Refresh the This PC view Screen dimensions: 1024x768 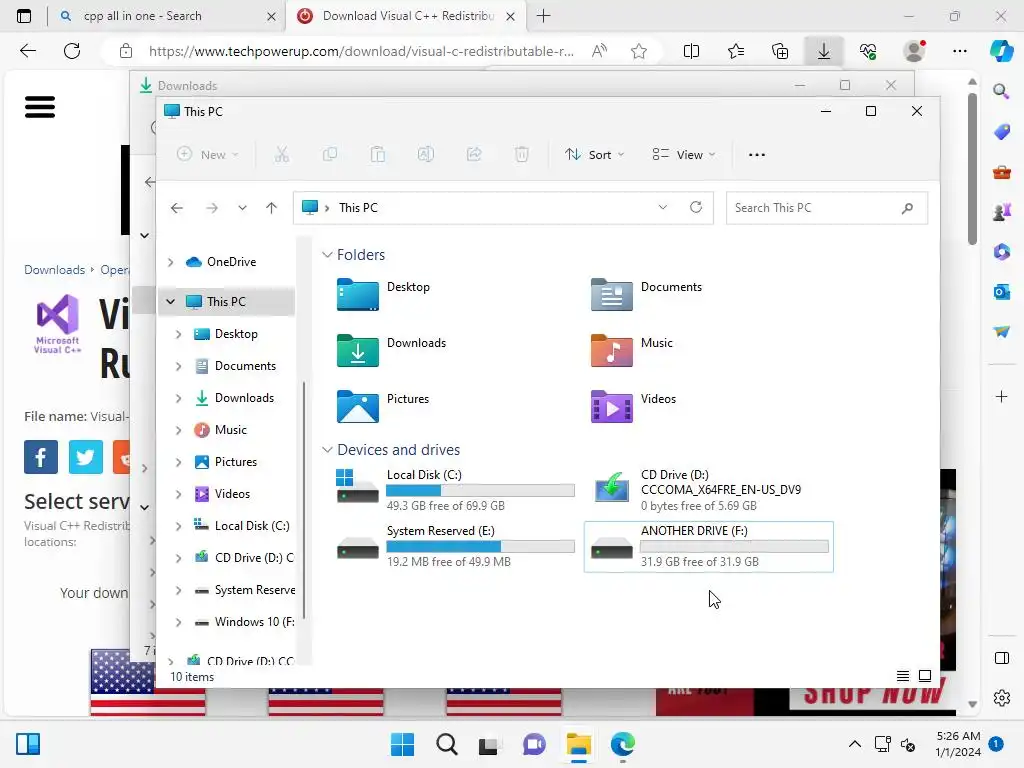[696, 208]
